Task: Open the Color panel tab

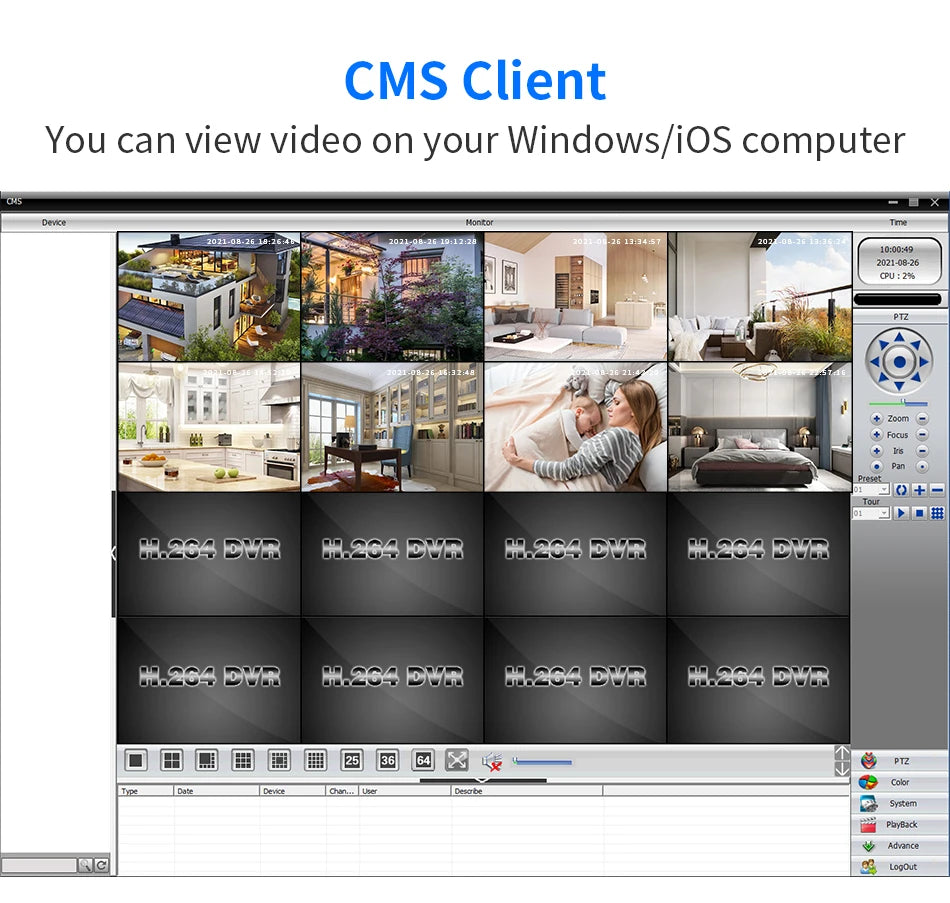Action: (x=900, y=782)
